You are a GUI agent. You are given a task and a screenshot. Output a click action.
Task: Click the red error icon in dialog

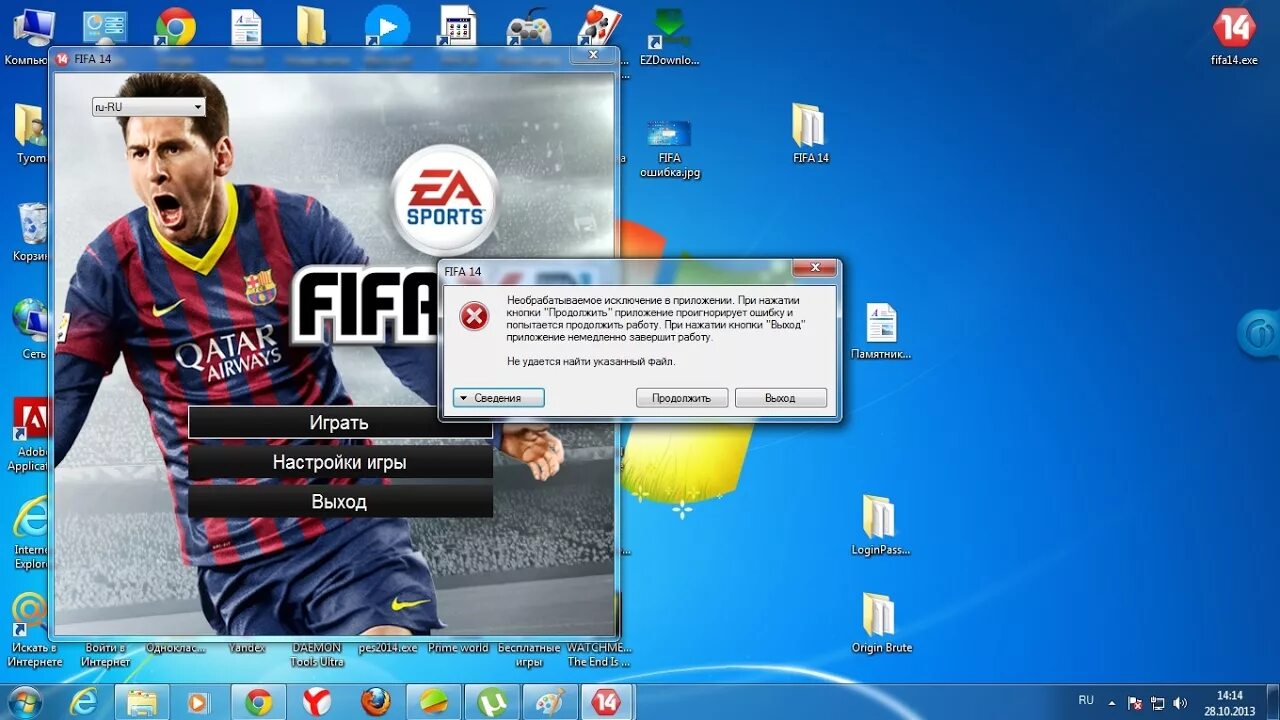pos(474,316)
